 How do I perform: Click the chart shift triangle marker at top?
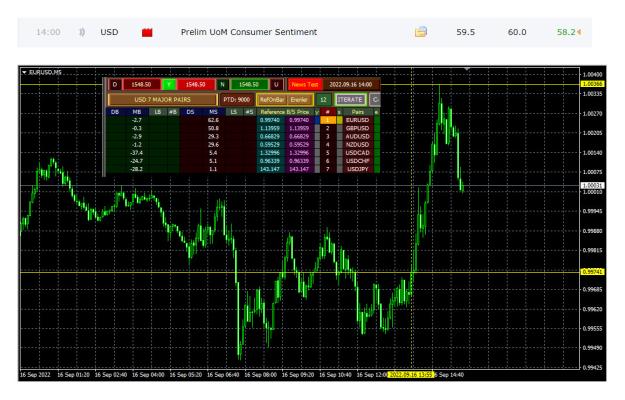coord(466,69)
